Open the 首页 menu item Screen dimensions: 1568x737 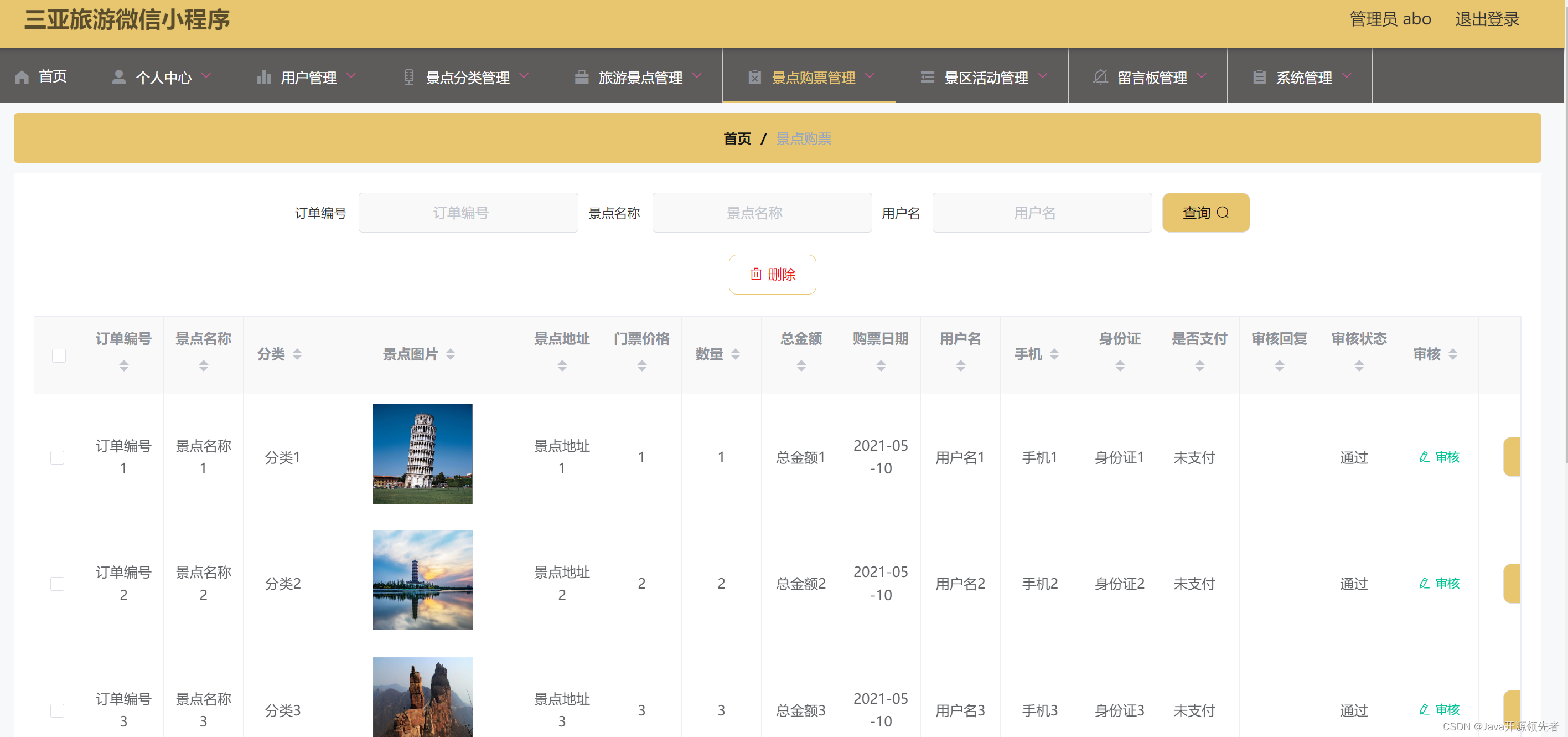[x=53, y=77]
